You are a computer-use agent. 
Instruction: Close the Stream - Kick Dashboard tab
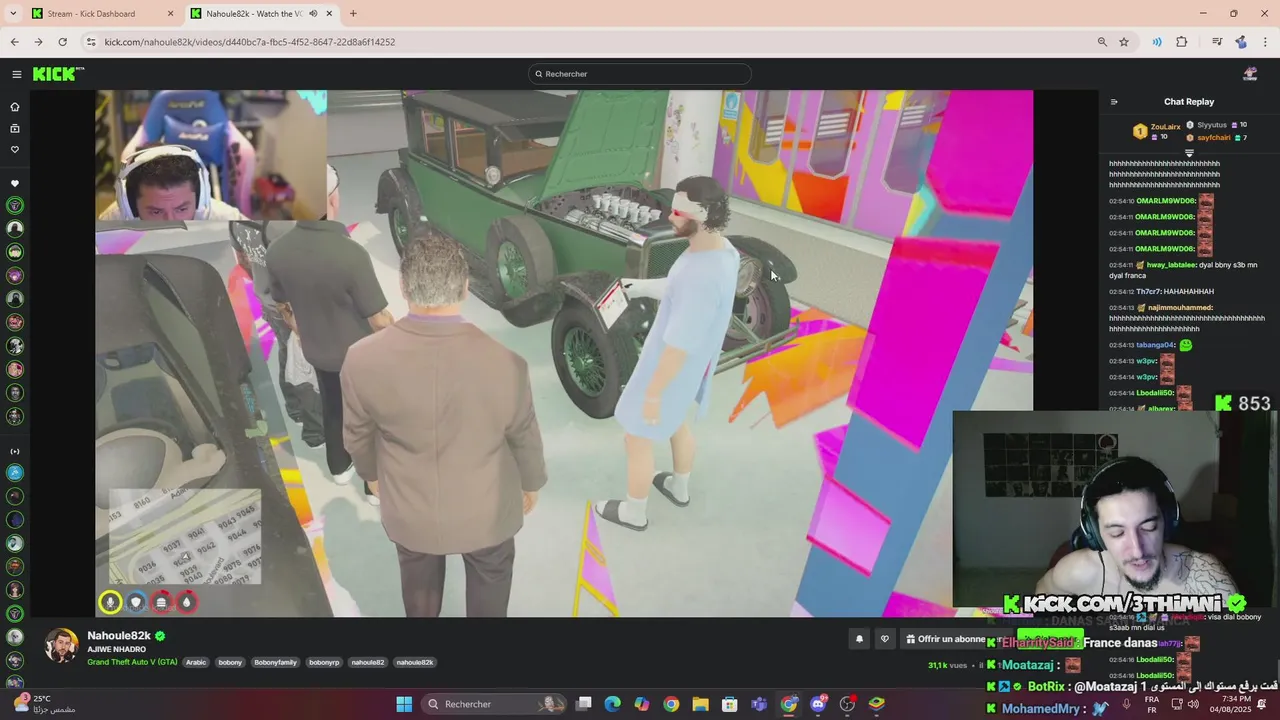[x=170, y=14]
